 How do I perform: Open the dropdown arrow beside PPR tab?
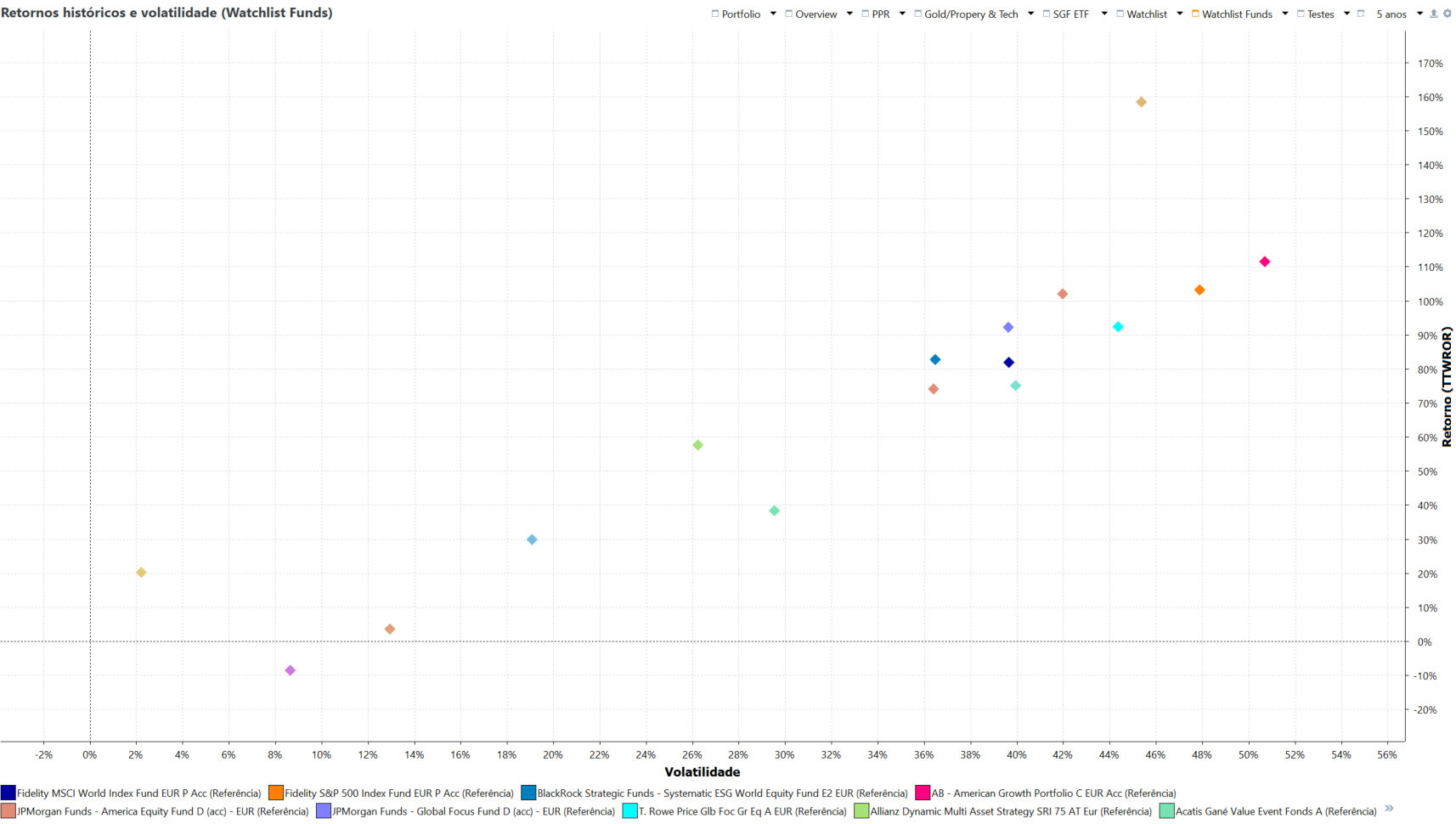point(902,14)
